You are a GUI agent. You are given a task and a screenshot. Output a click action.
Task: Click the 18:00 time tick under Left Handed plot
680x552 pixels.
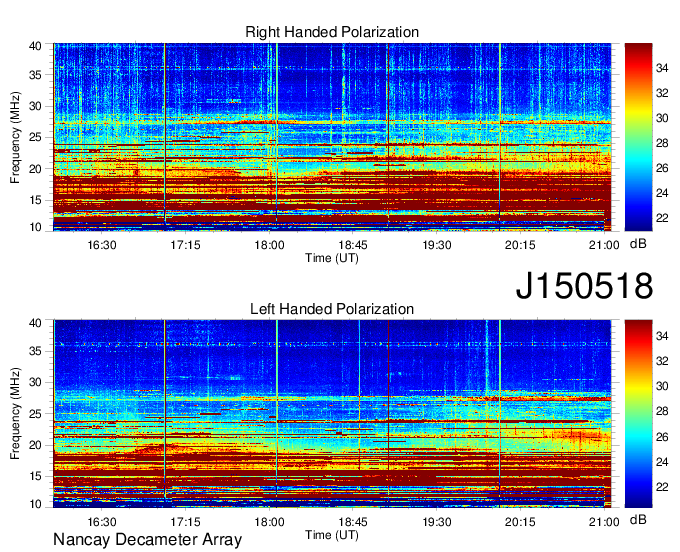[x=269, y=522]
